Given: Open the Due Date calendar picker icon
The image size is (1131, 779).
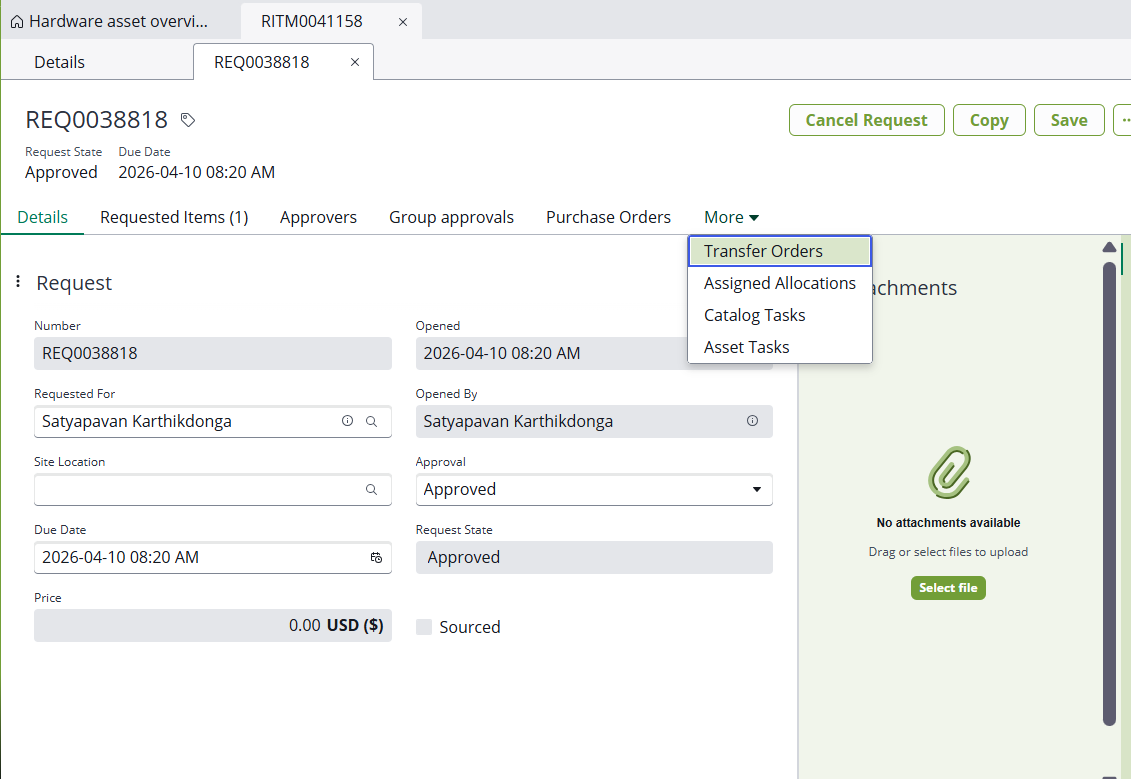Looking at the screenshot, I should coord(376,557).
